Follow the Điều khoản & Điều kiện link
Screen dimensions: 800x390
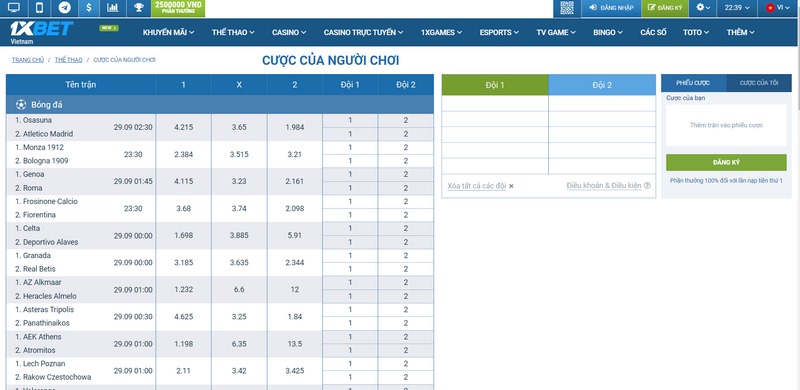[604, 186]
